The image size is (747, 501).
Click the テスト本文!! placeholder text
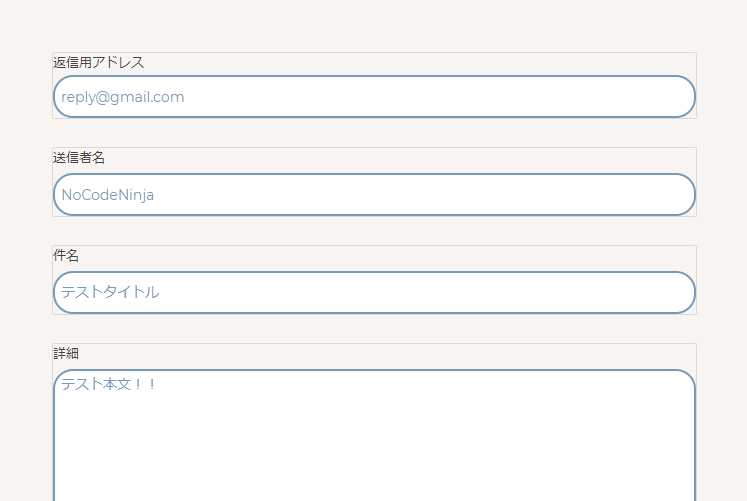tap(109, 384)
